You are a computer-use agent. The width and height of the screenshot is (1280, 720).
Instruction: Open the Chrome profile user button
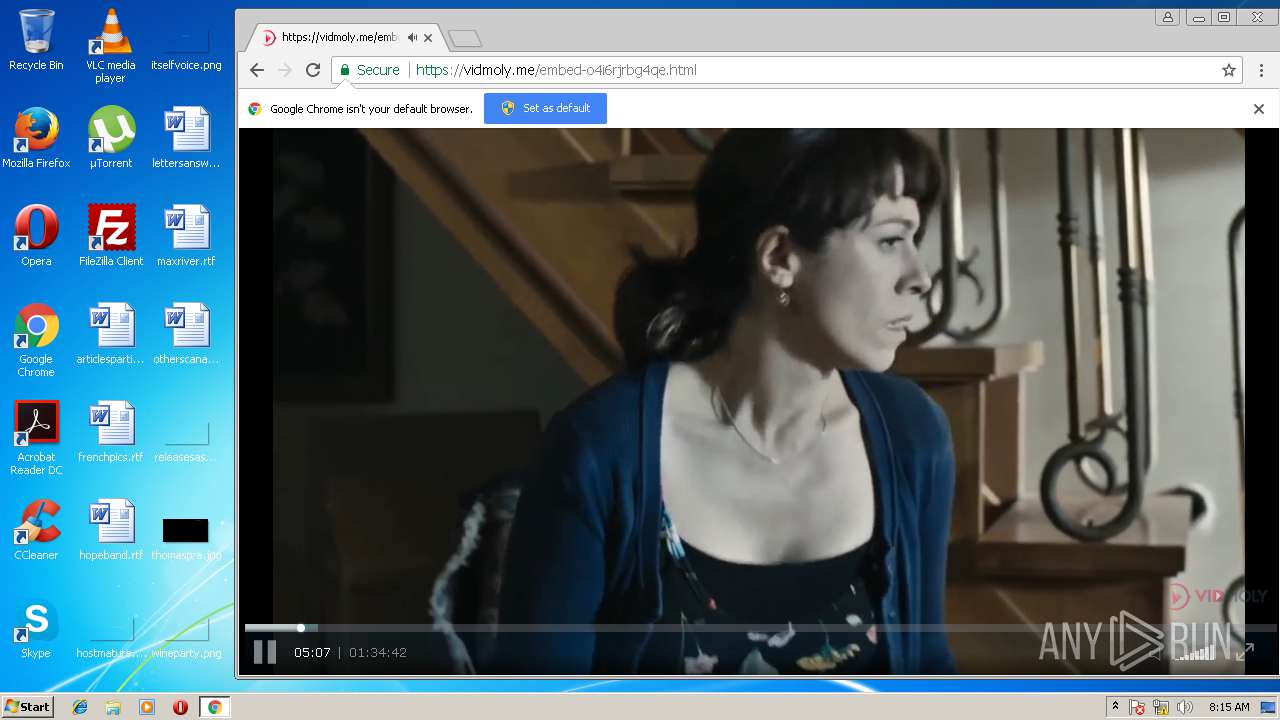pos(1167,17)
